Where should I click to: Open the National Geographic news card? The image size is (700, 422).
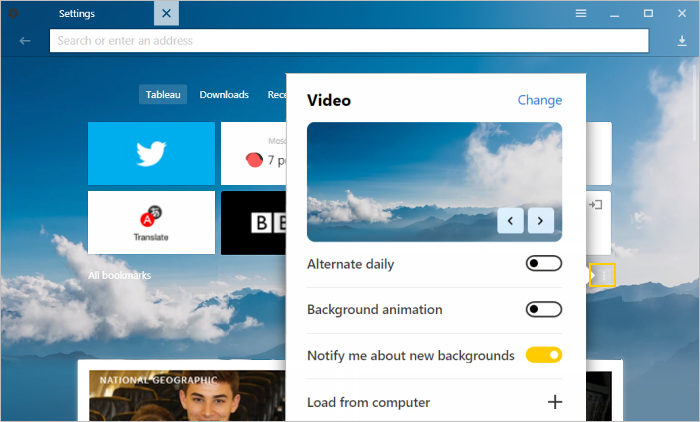click(x=187, y=395)
